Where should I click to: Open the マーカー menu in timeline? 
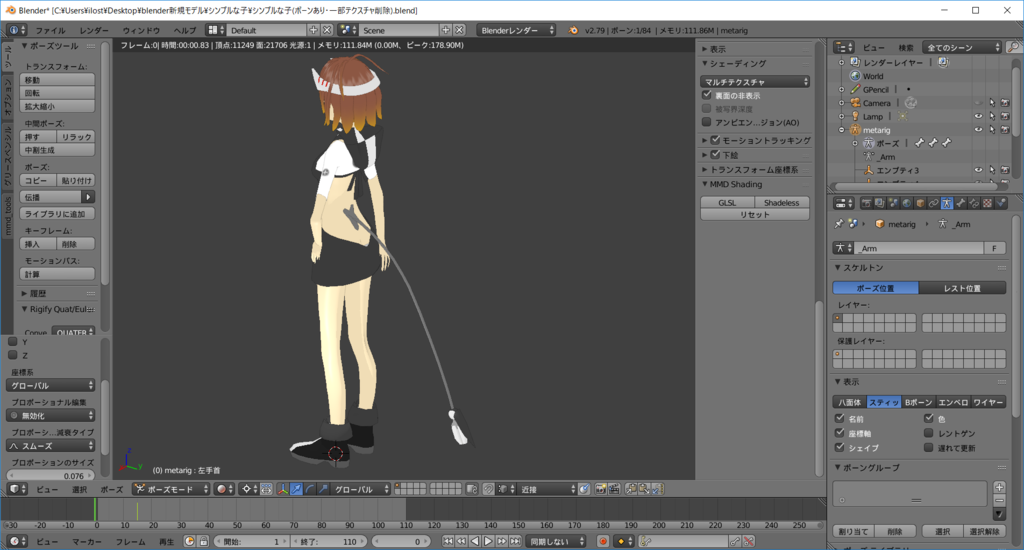point(87,542)
